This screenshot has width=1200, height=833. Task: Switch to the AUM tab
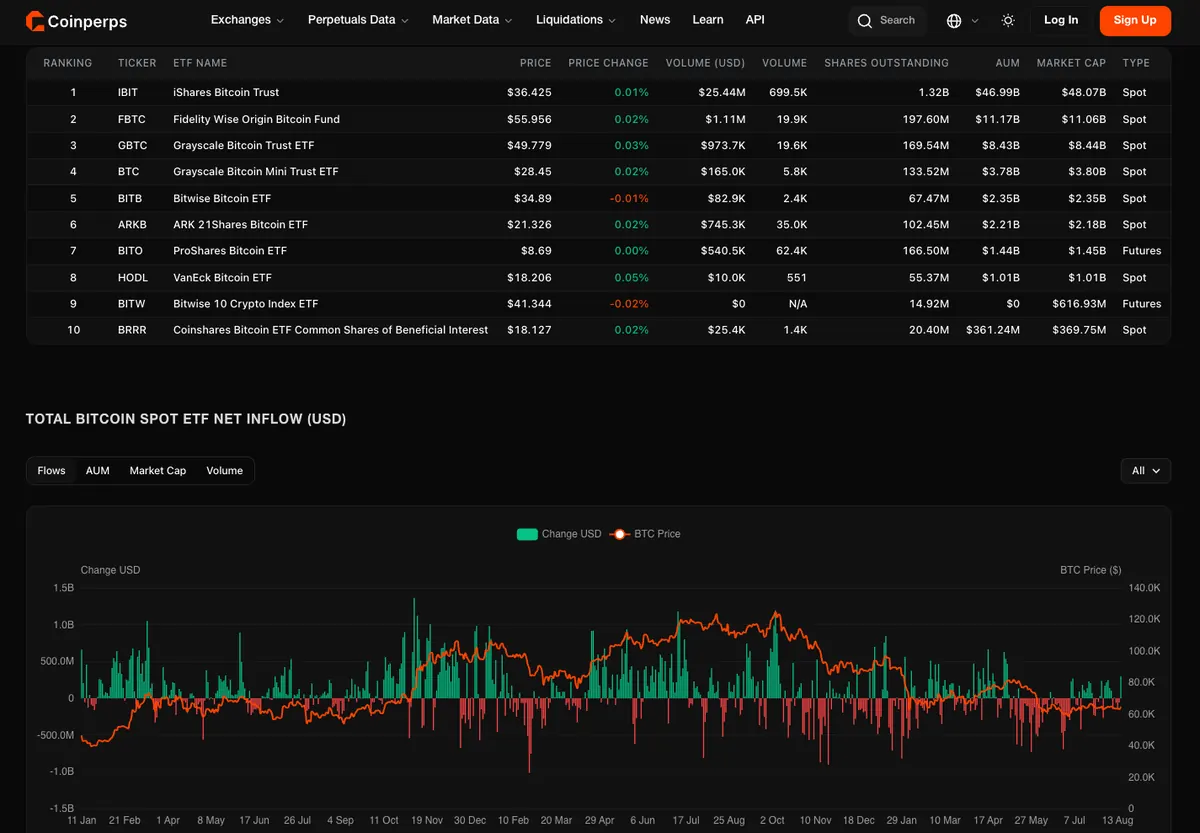(x=98, y=471)
